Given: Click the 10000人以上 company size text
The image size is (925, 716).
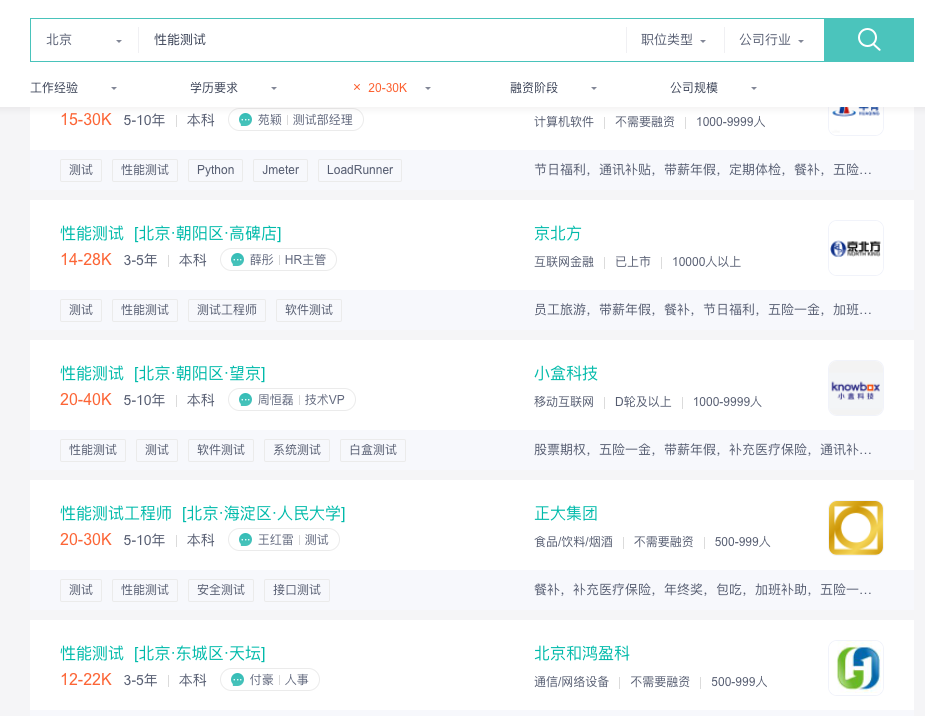Looking at the screenshot, I should [706, 262].
